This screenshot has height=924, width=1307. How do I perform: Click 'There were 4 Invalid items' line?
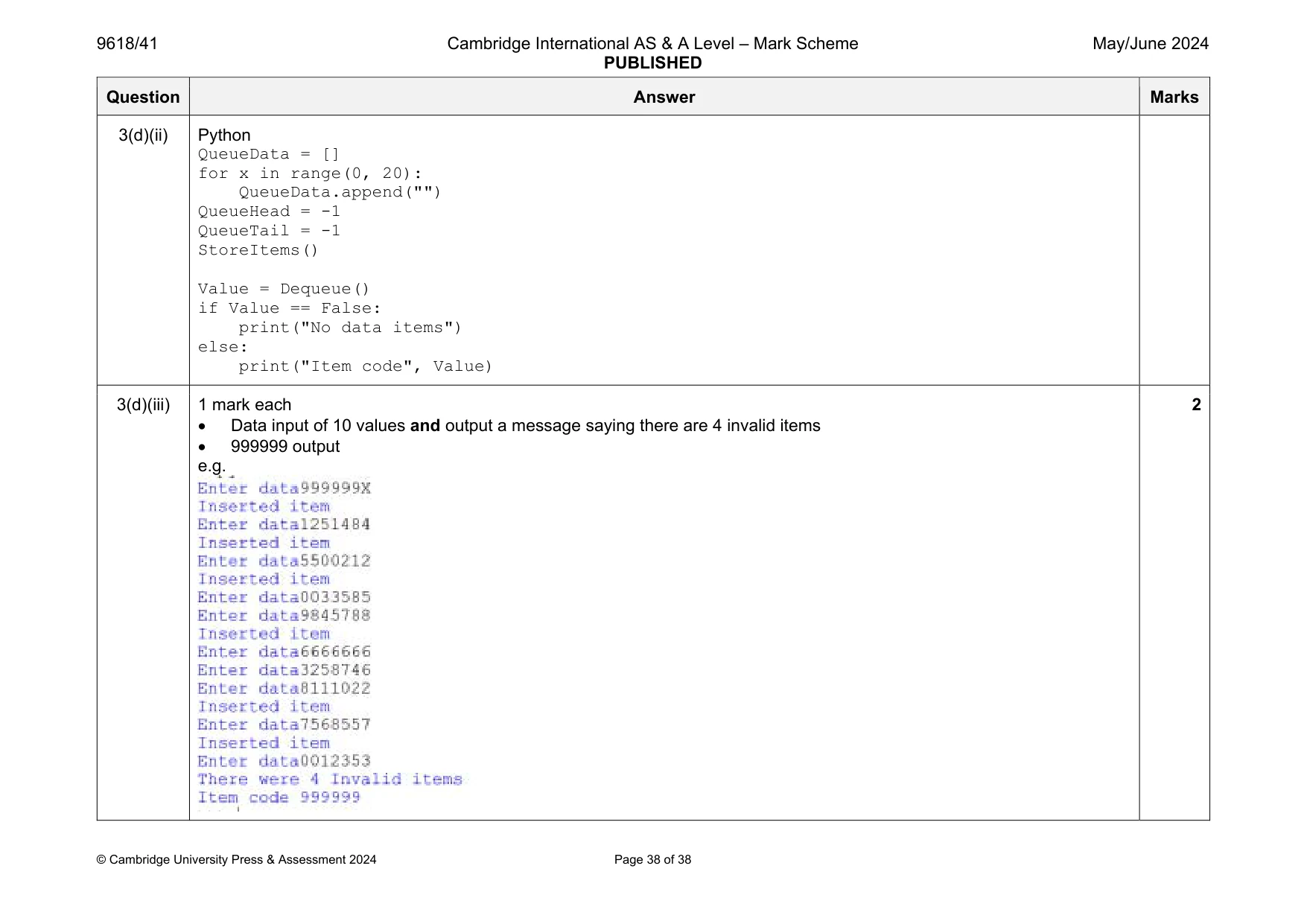point(330,780)
